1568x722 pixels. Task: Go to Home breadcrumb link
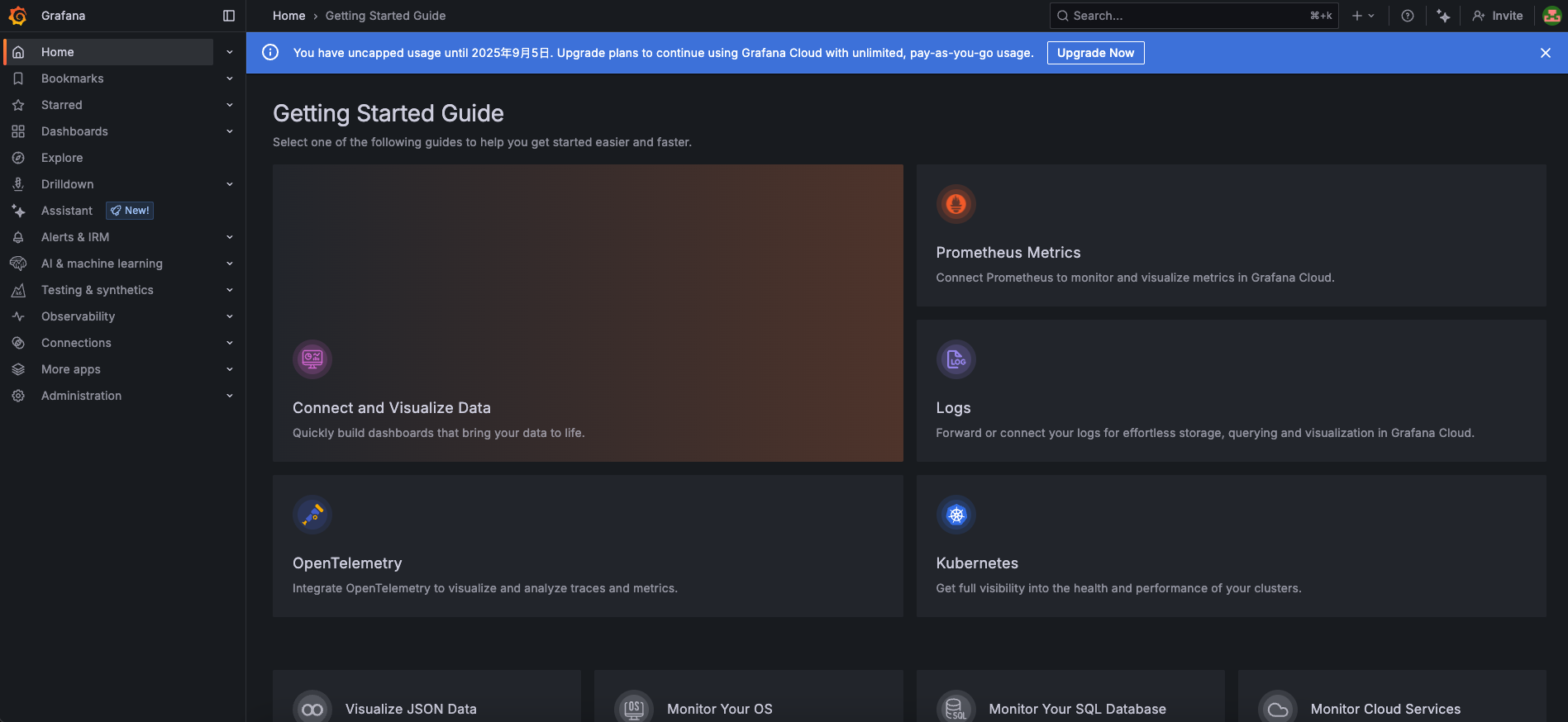[x=289, y=16]
